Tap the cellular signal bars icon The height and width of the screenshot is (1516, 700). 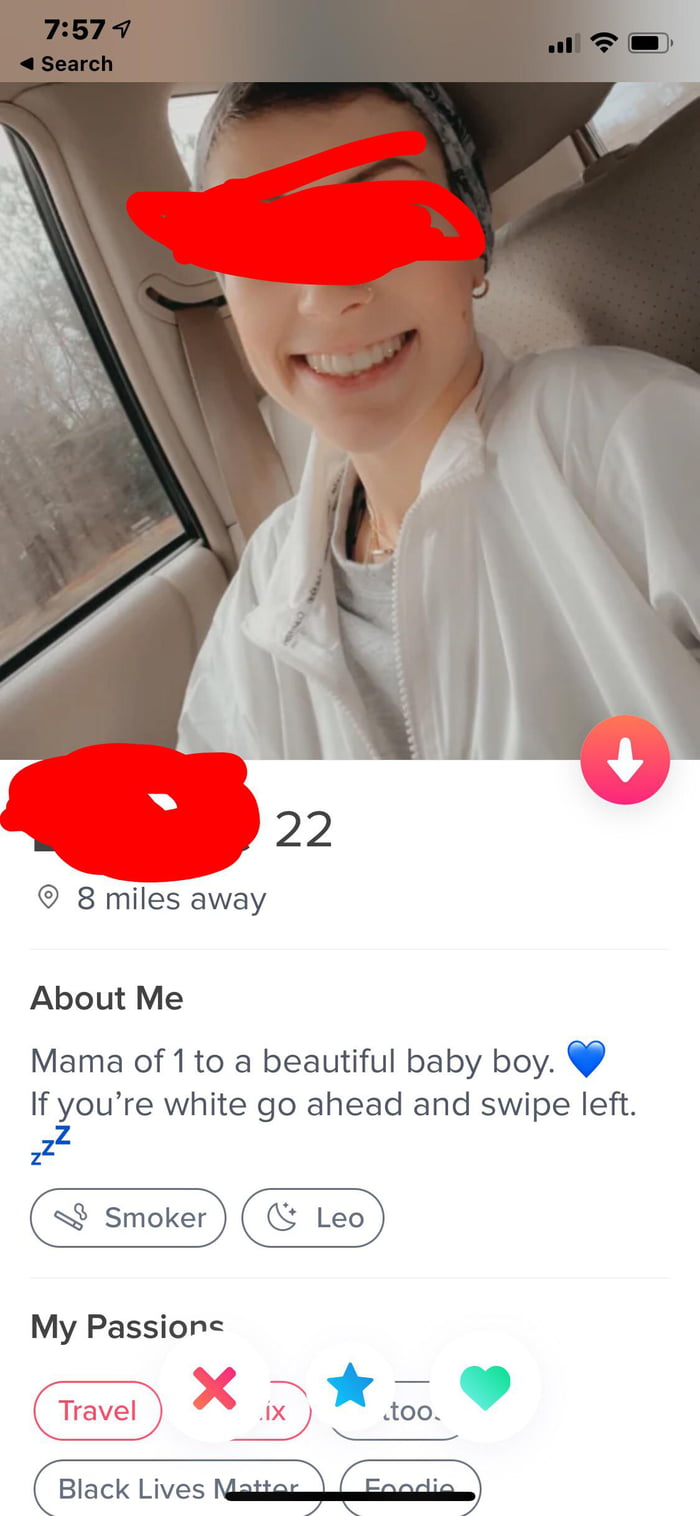click(563, 44)
